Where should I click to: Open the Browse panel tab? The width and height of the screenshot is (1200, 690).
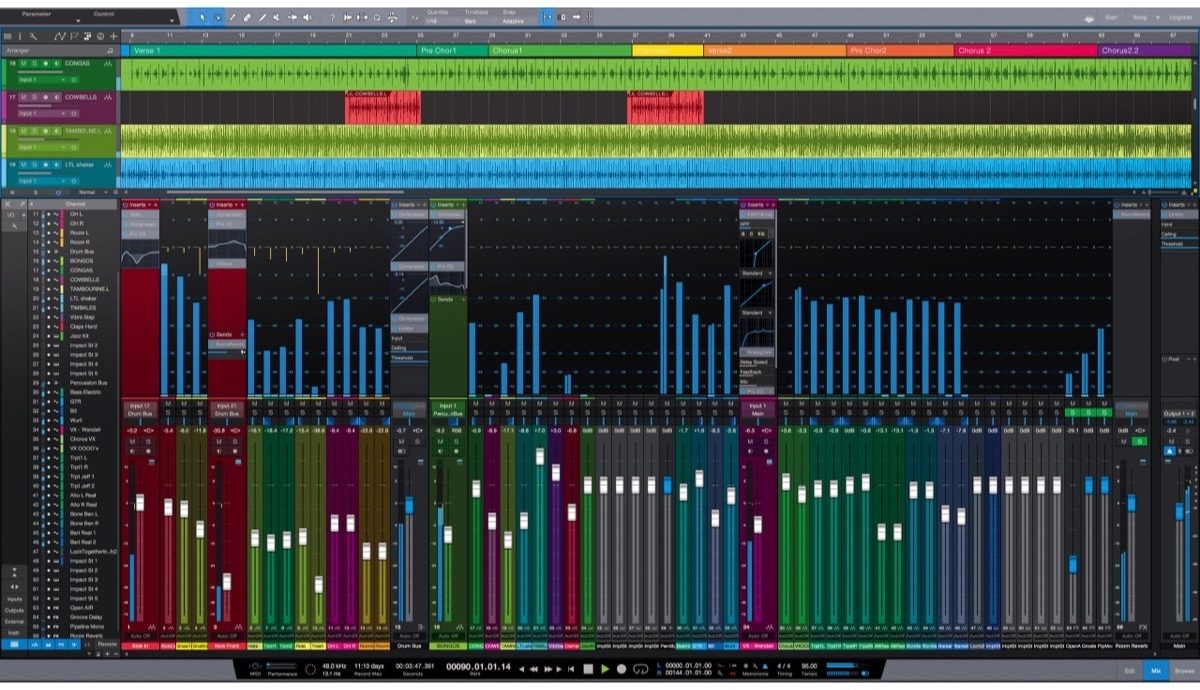point(1183,671)
